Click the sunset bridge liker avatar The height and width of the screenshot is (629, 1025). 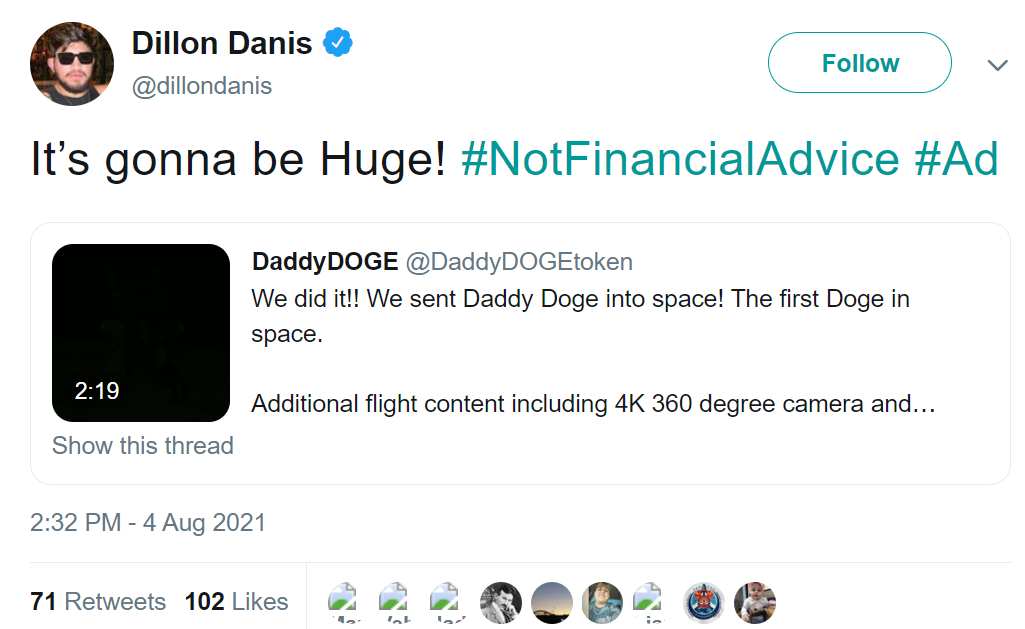(551, 603)
